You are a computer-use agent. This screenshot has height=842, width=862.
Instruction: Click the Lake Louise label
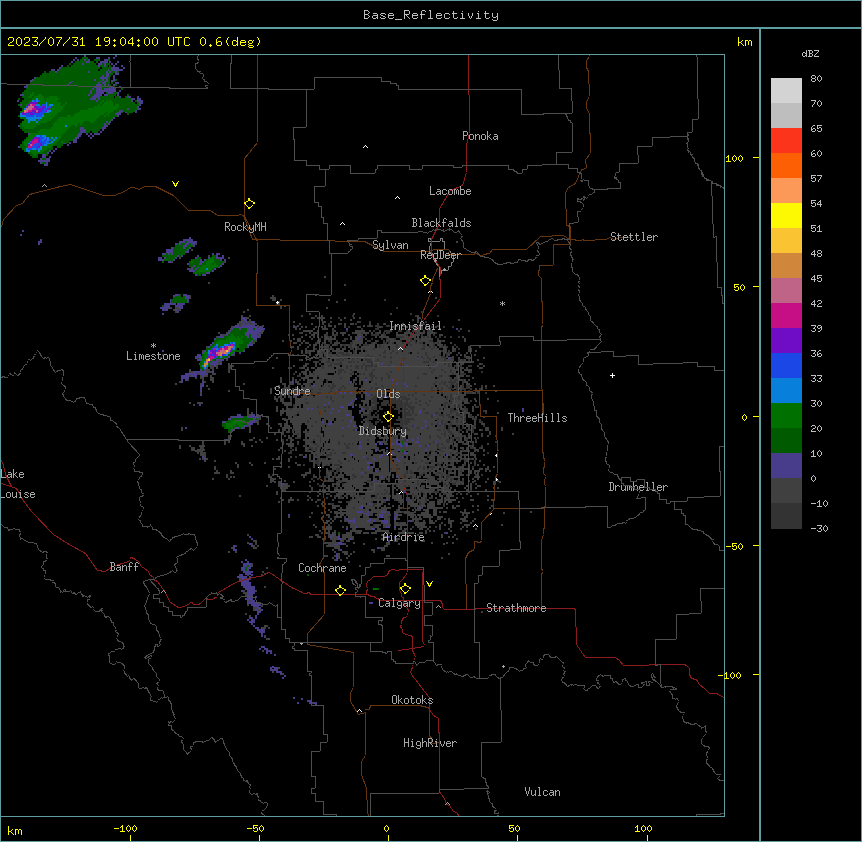click(x=18, y=484)
